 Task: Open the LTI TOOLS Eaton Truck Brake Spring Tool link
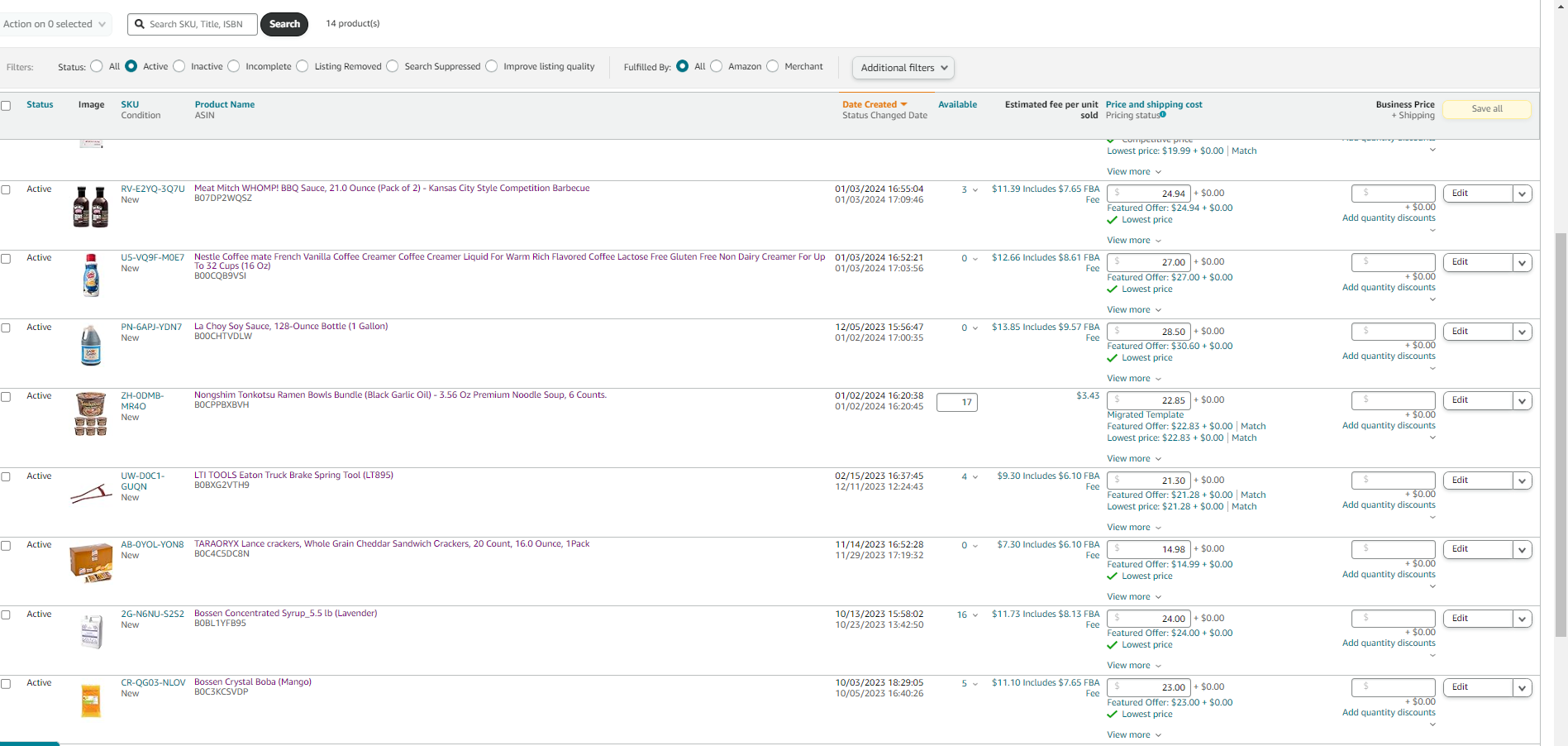(x=293, y=476)
